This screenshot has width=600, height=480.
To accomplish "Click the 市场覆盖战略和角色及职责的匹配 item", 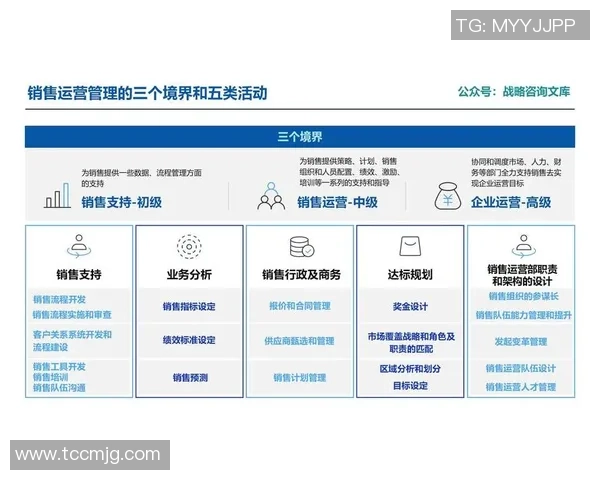I will [411, 343].
